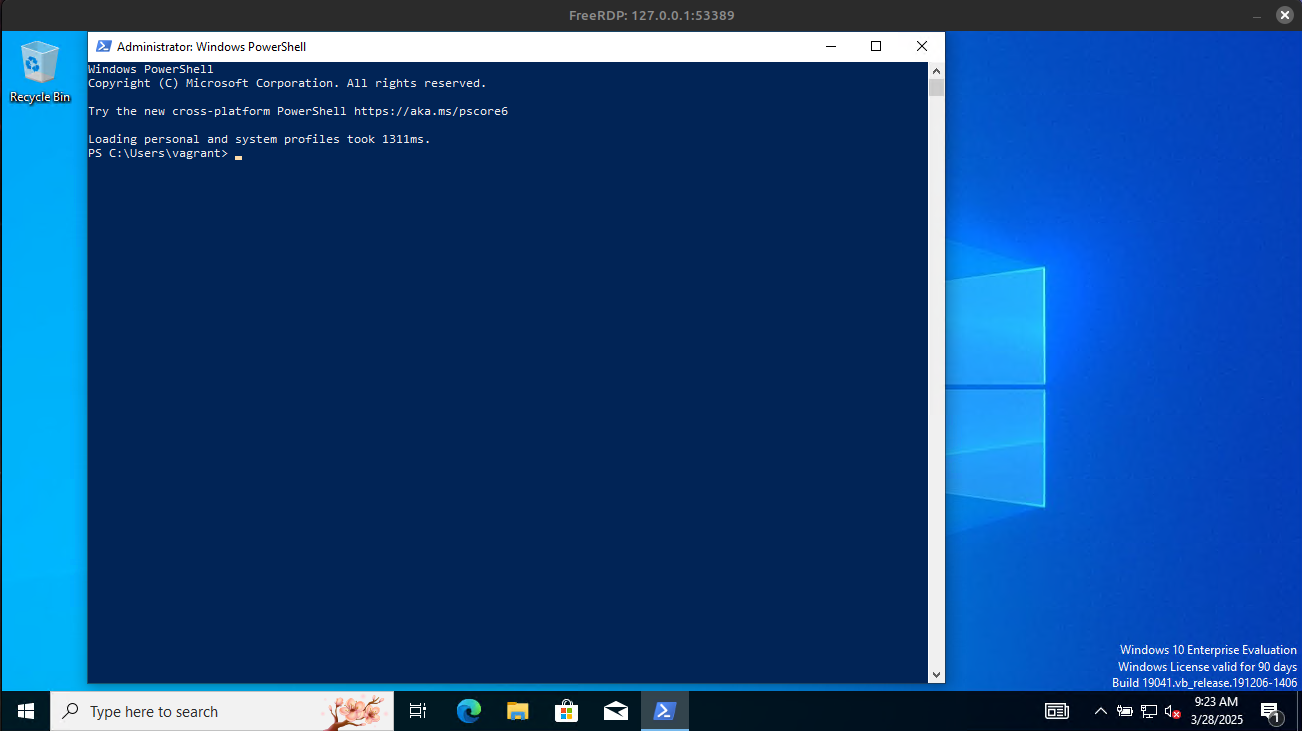Click the battery power tray icon
This screenshot has width=1302, height=731.
[x=1125, y=711]
